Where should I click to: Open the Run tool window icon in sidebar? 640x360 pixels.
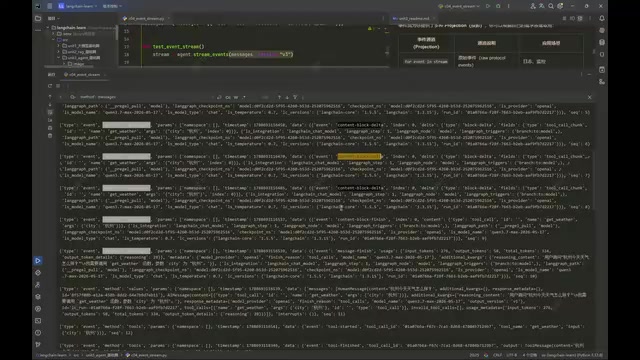click(38, 260)
